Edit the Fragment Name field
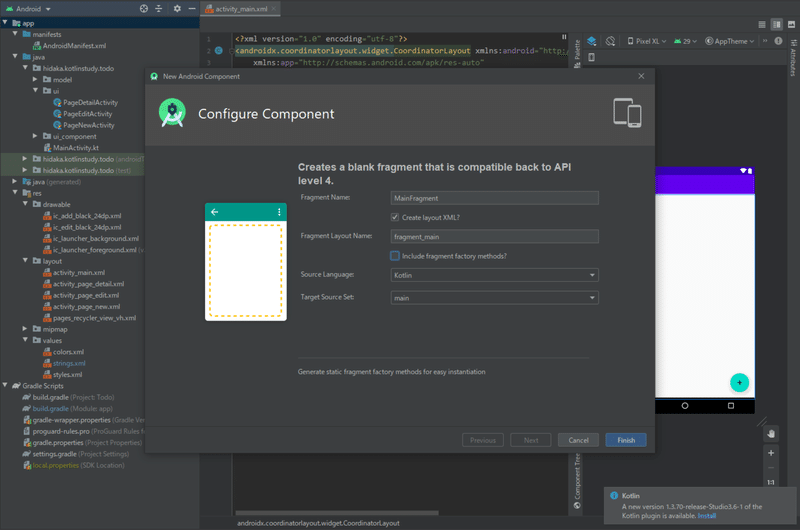Screen dimensions: 800x530 (494, 198)
